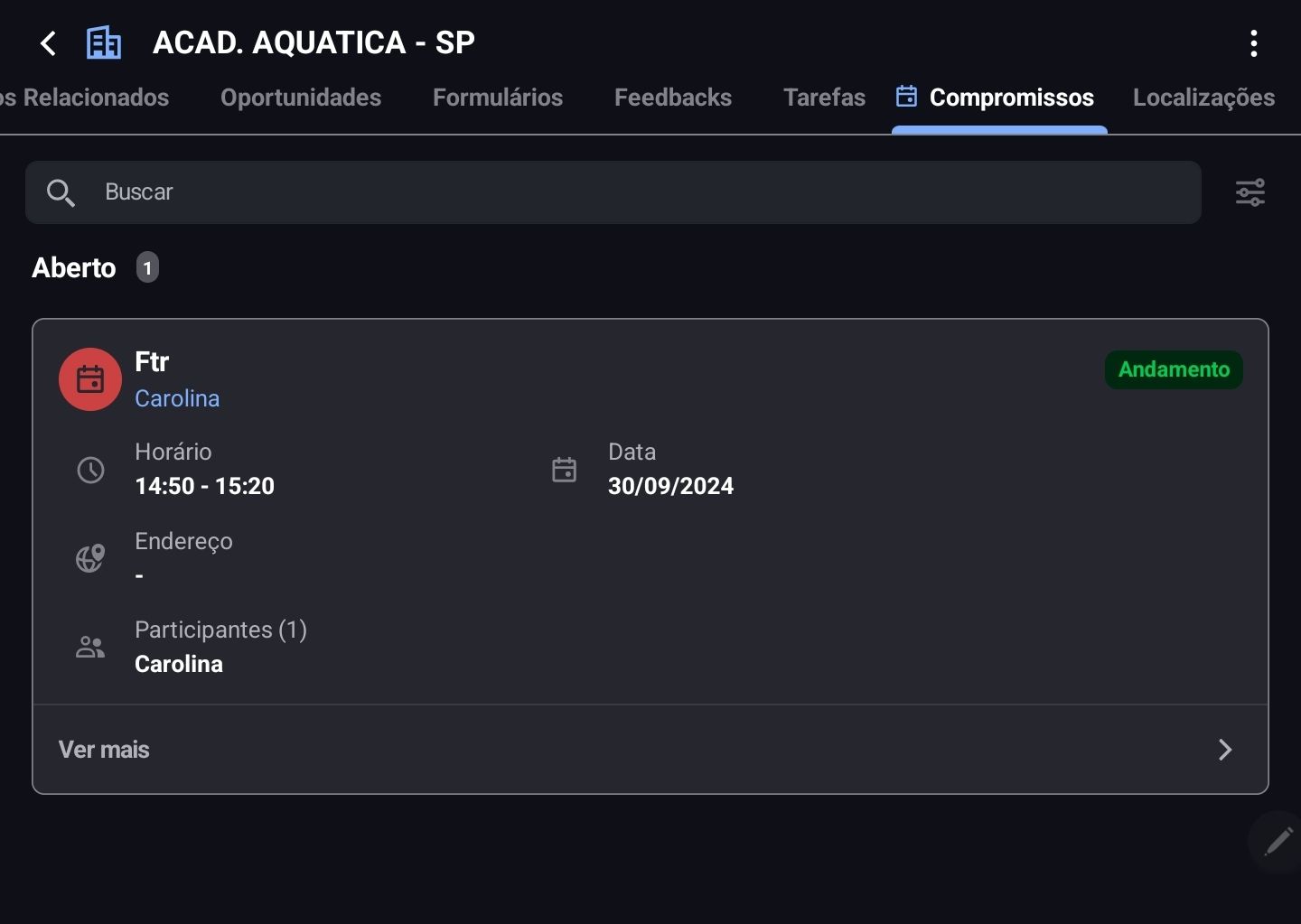Click the search magnifier icon
The height and width of the screenshot is (924, 1301).
(x=61, y=192)
